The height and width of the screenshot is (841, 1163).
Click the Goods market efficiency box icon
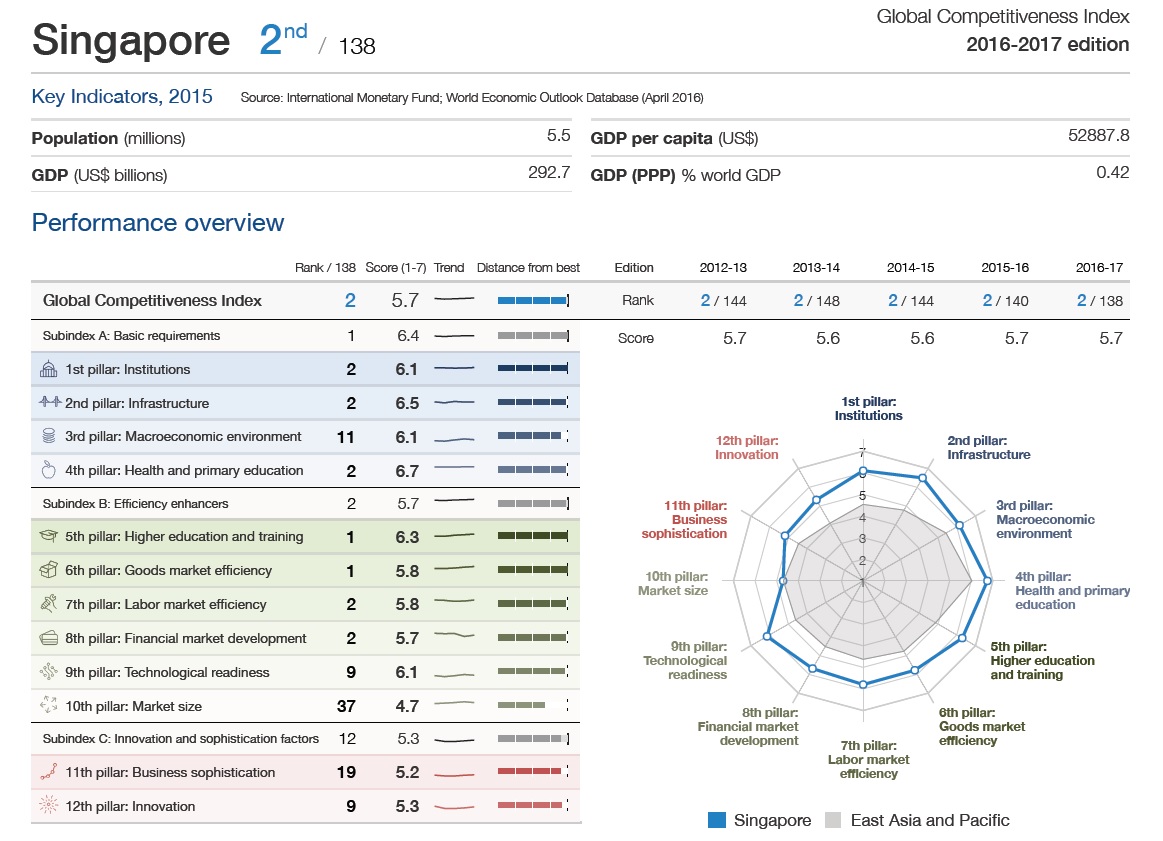pyautogui.click(x=48, y=570)
